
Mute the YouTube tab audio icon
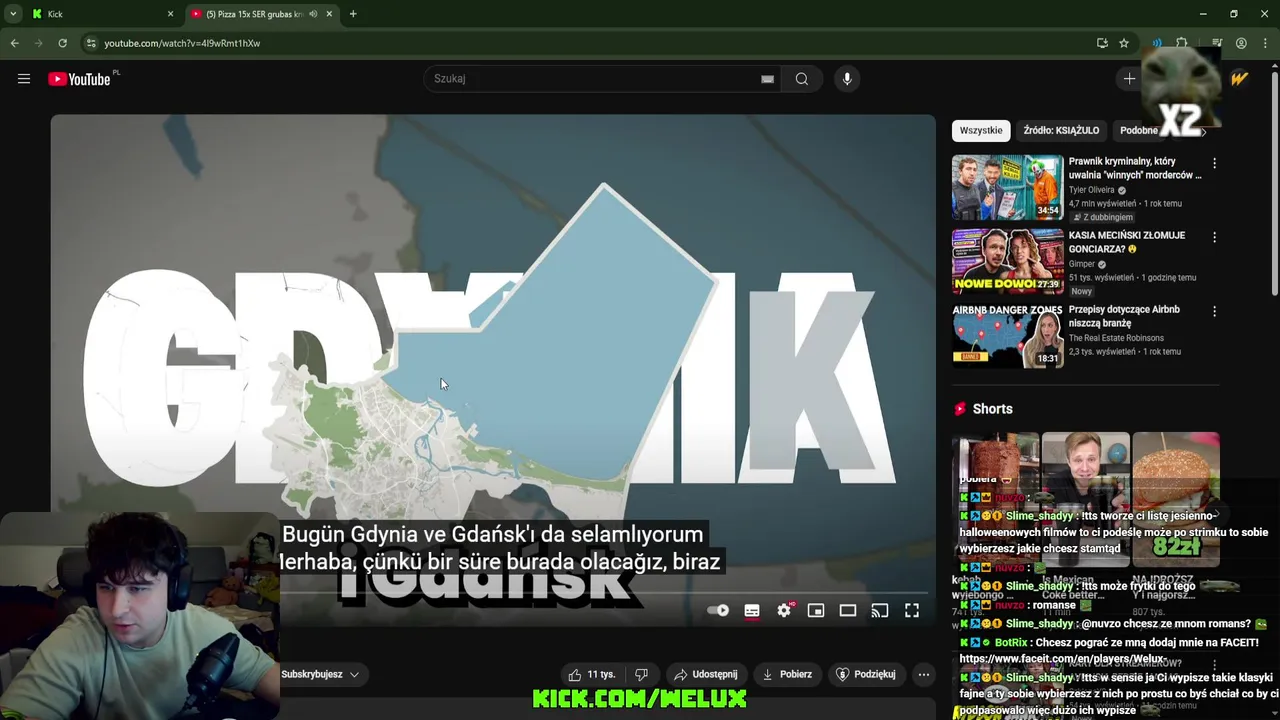(313, 14)
